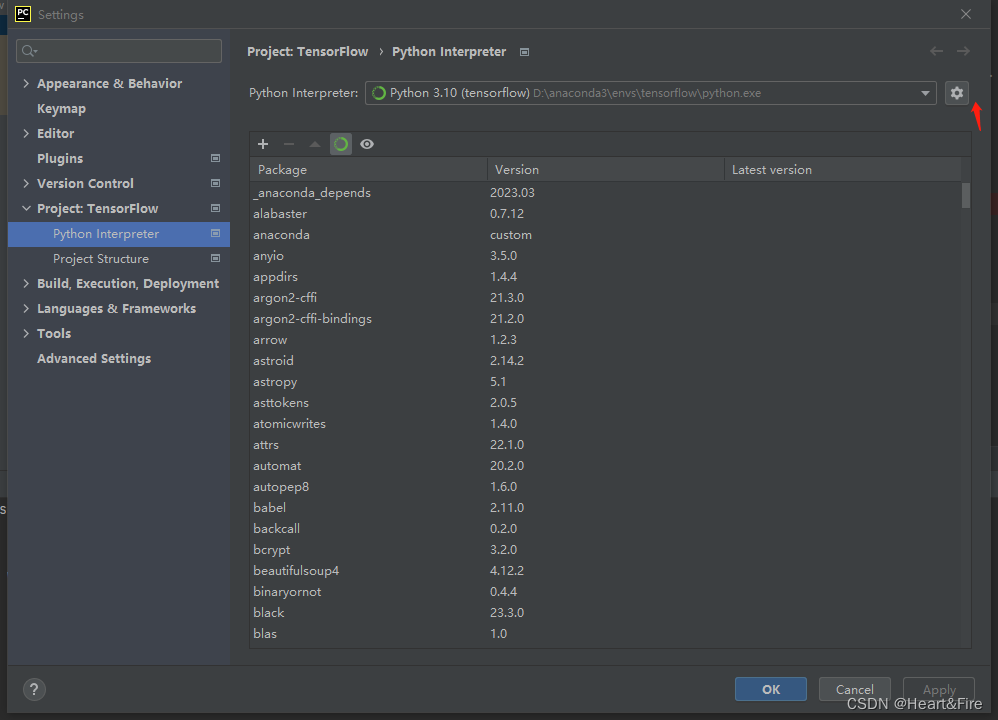Select the babel package row
The height and width of the screenshot is (720, 998).
click(605, 507)
